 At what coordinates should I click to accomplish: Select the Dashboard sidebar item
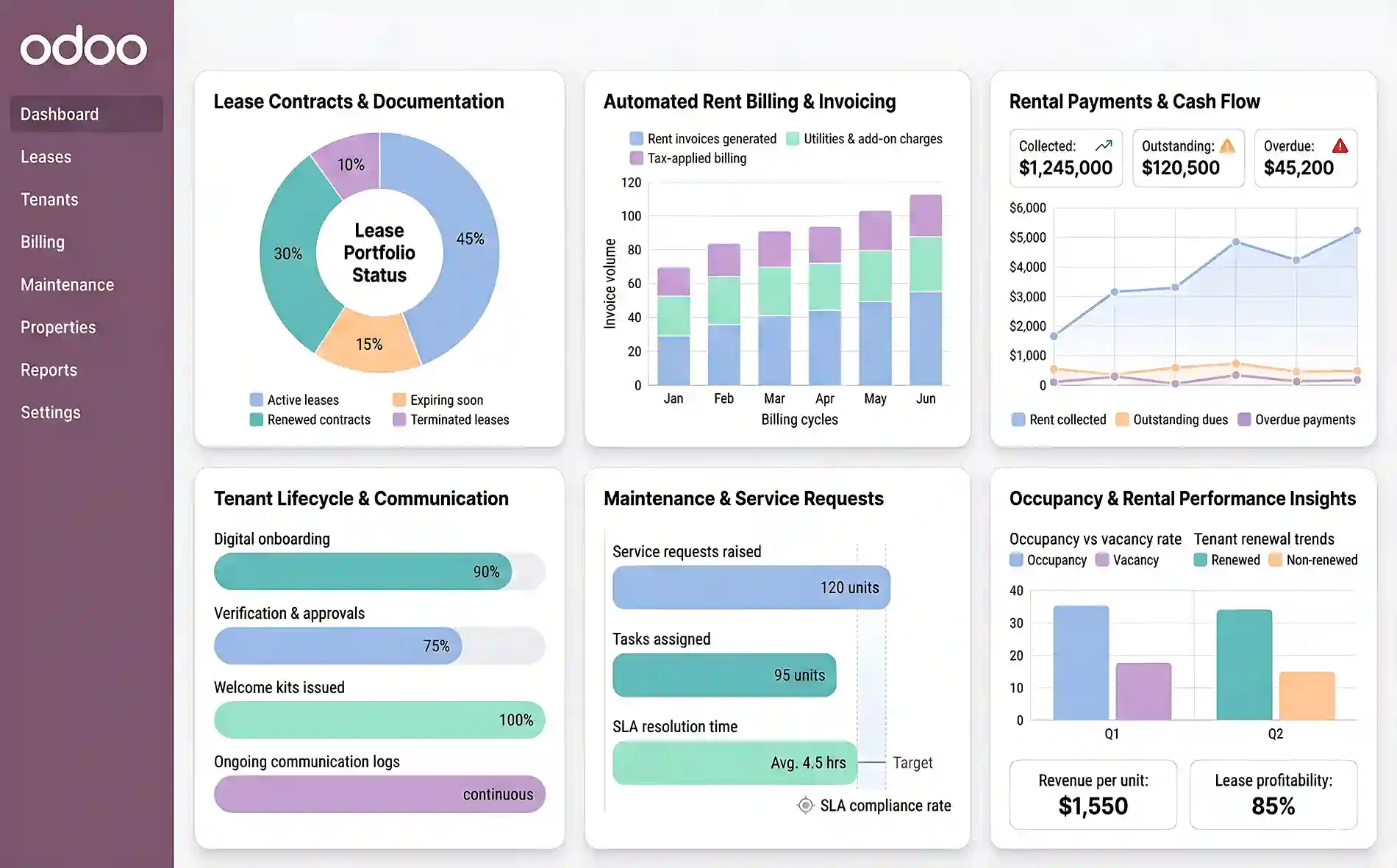[x=60, y=114]
